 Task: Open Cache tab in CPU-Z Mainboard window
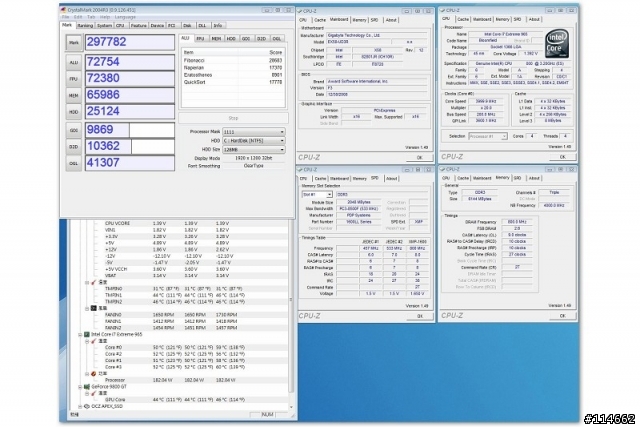pyautogui.click(x=320, y=20)
